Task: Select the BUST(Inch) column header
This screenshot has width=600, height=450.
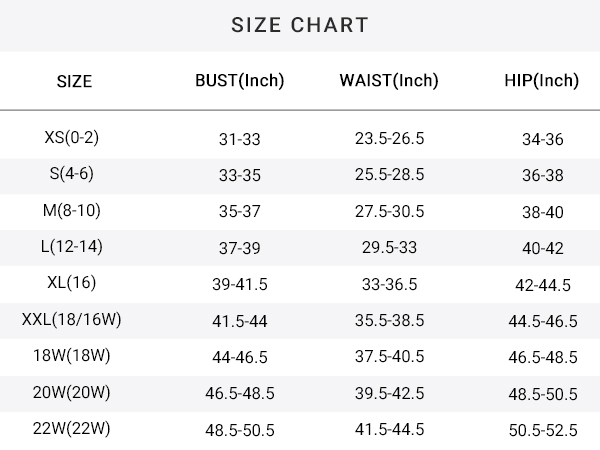Action: coord(240,81)
